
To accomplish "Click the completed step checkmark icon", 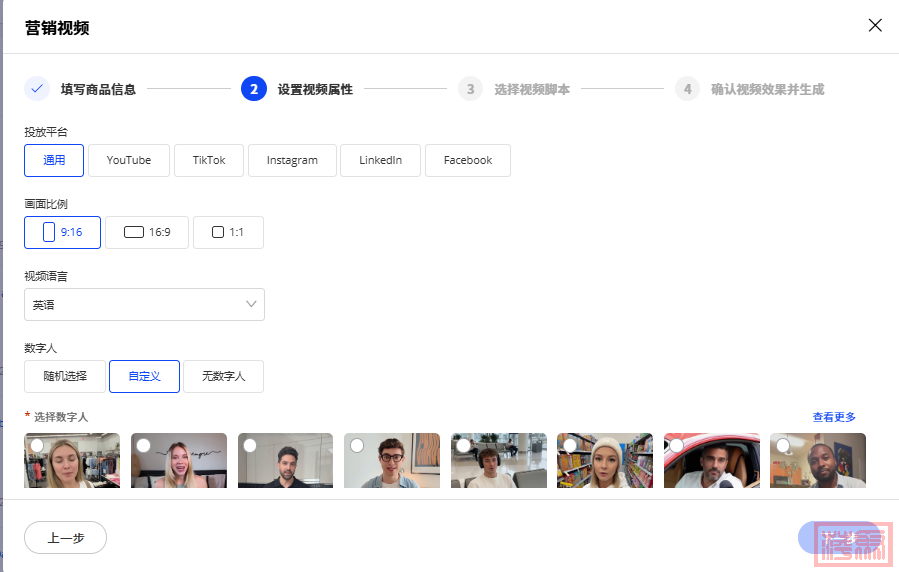I will coord(37,89).
